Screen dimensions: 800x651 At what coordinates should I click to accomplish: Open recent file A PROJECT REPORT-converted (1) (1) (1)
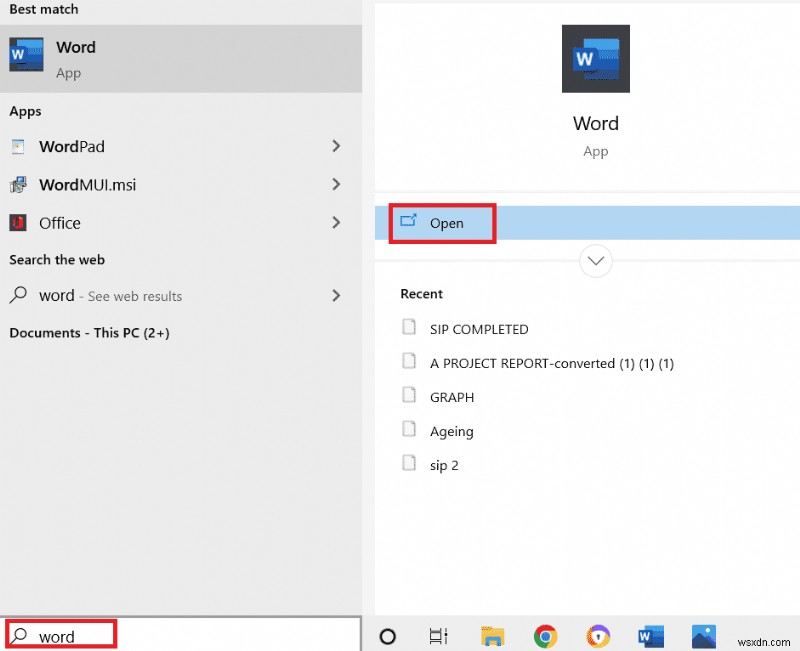tap(552, 364)
